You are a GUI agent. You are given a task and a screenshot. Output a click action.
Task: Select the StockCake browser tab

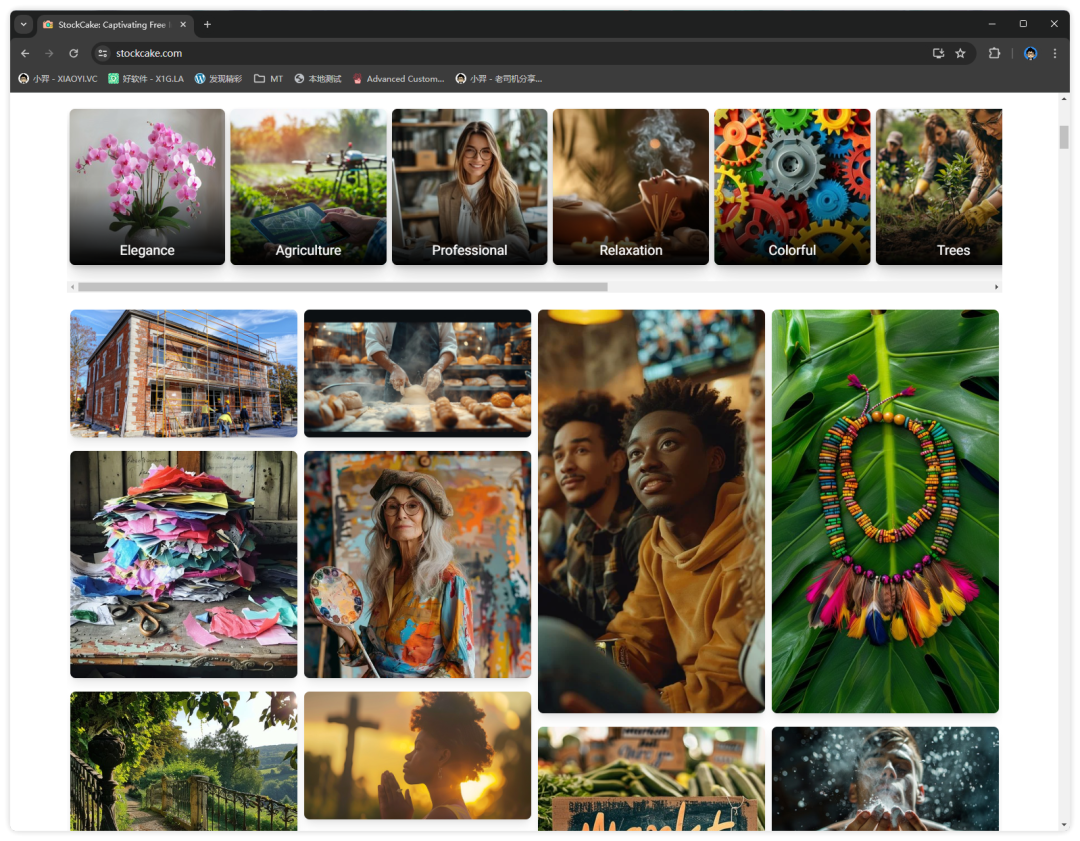coord(110,24)
